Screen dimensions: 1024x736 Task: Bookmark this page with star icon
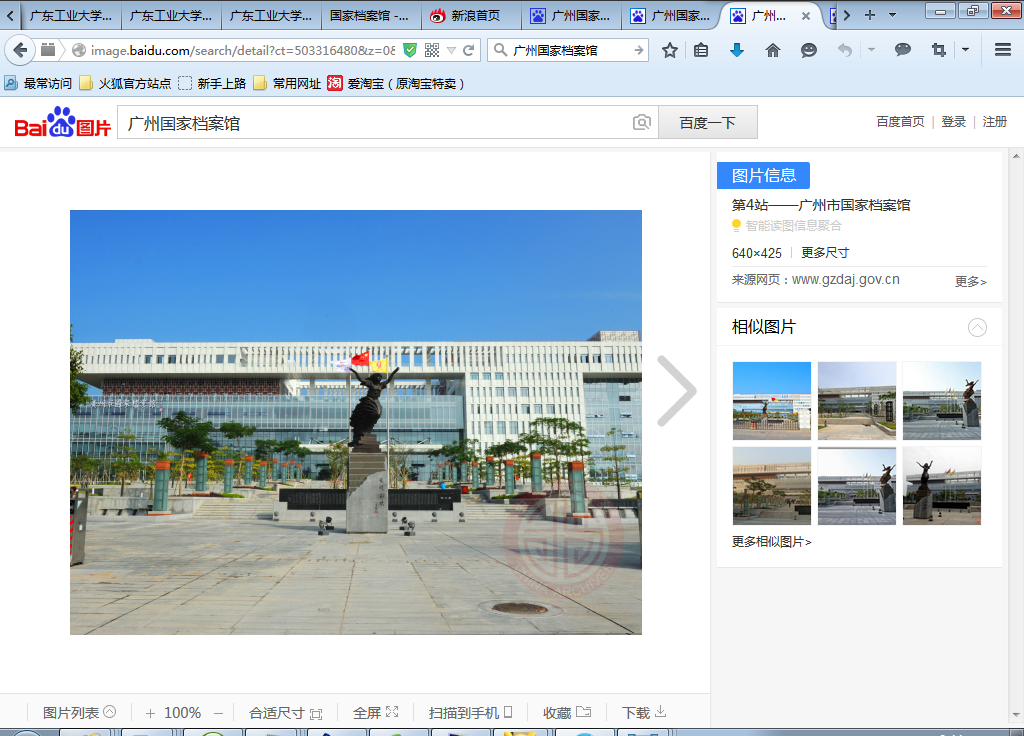(670, 50)
